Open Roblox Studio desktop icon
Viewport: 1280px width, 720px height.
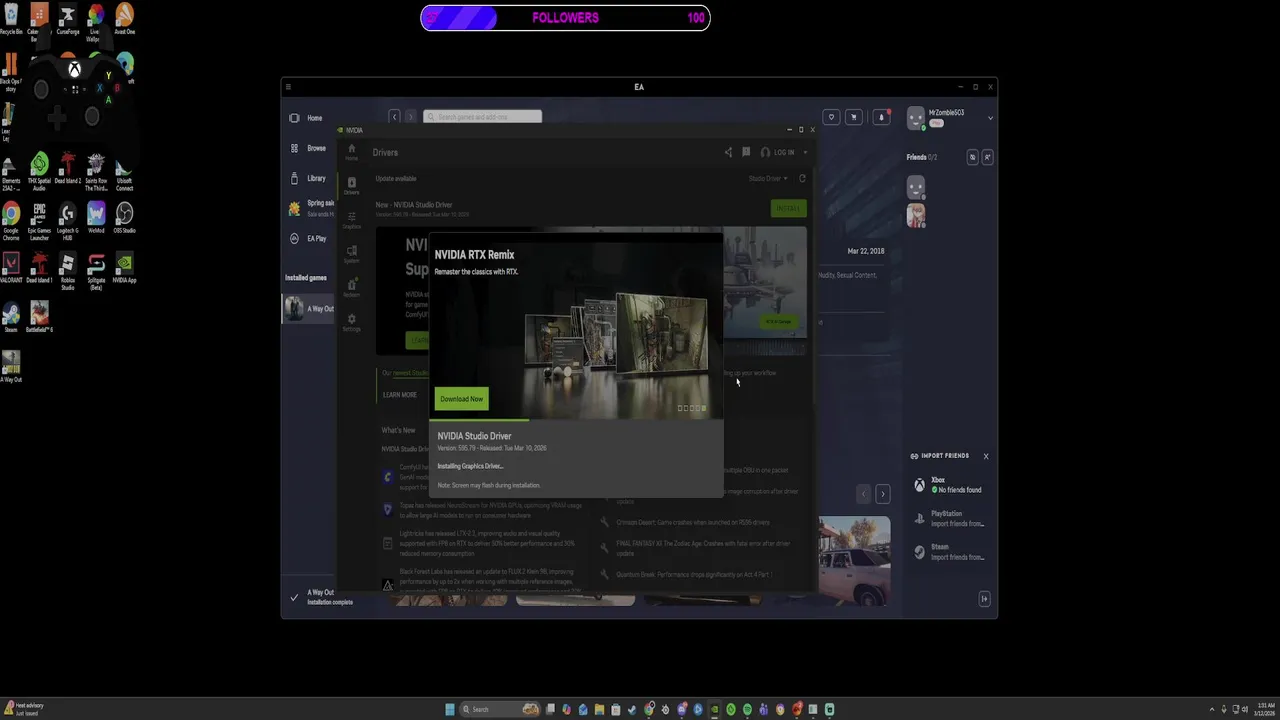coord(68,271)
